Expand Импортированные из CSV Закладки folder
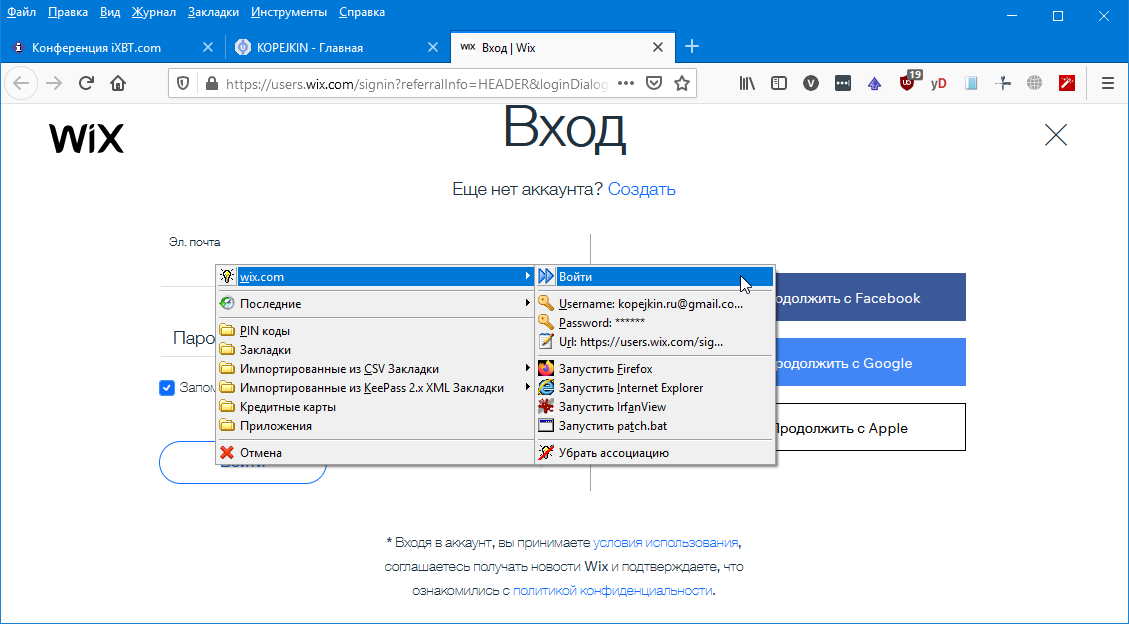 pos(374,368)
